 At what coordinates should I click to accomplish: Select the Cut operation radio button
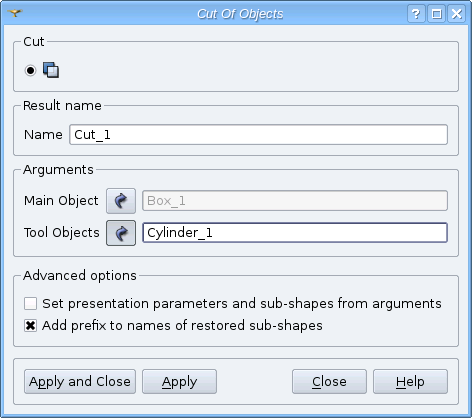(30, 71)
